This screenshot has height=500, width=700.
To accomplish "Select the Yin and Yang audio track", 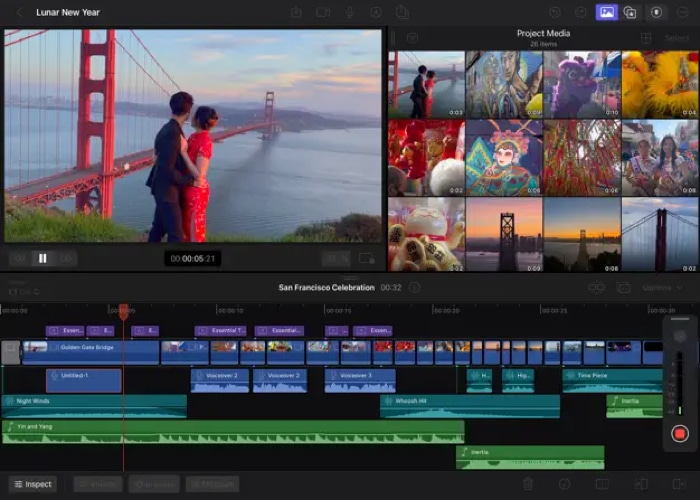I will [x=232, y=431].
